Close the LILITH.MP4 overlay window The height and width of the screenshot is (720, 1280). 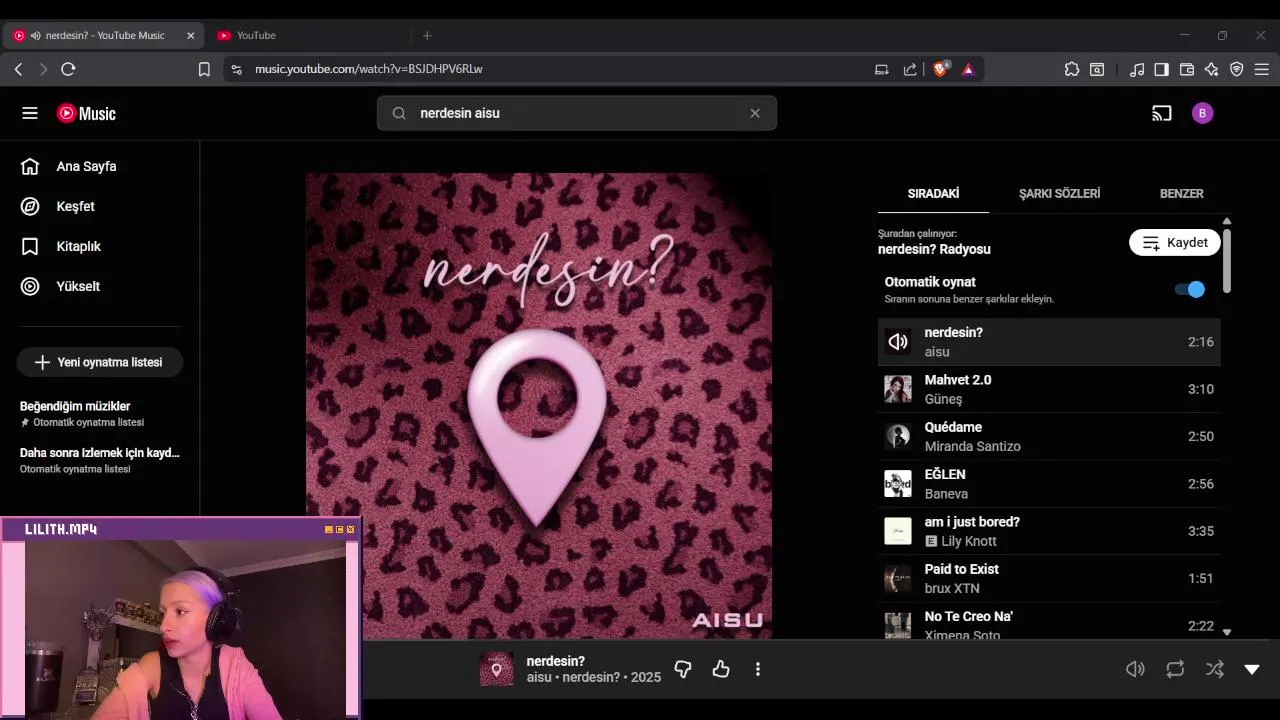pos(350,529)
